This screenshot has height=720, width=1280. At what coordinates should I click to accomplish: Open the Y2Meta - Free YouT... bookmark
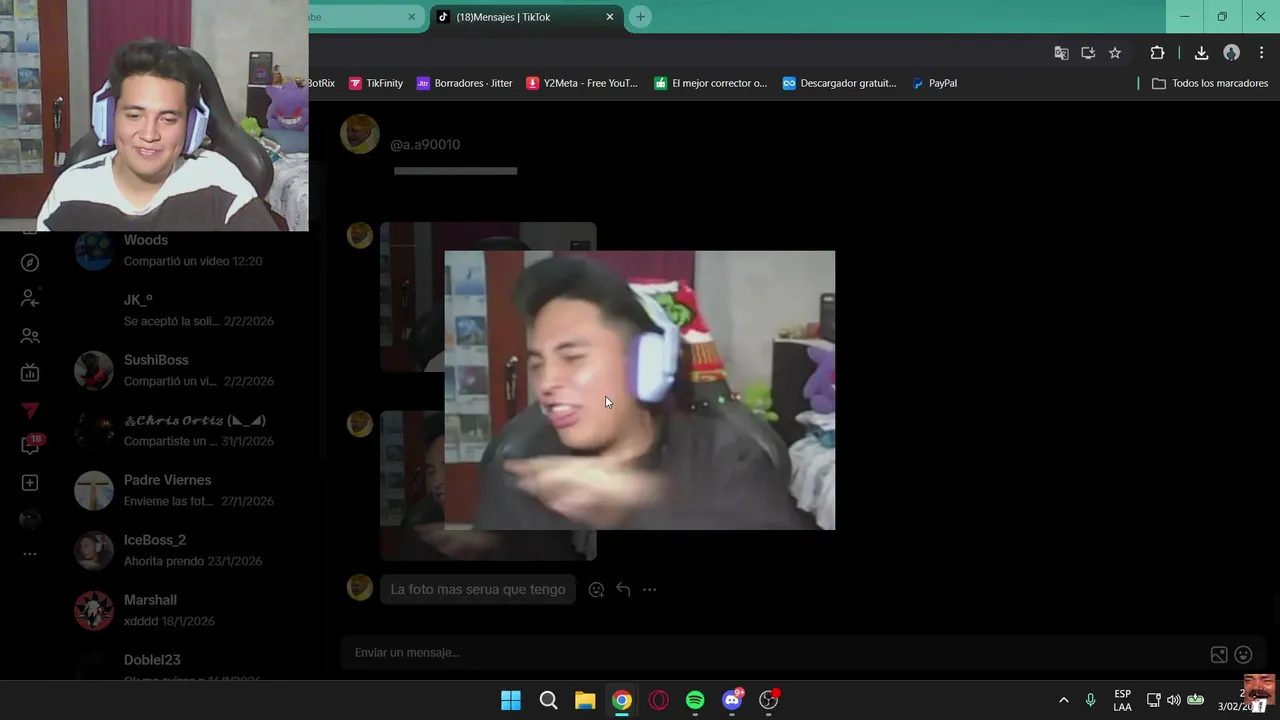click(582, 83)
